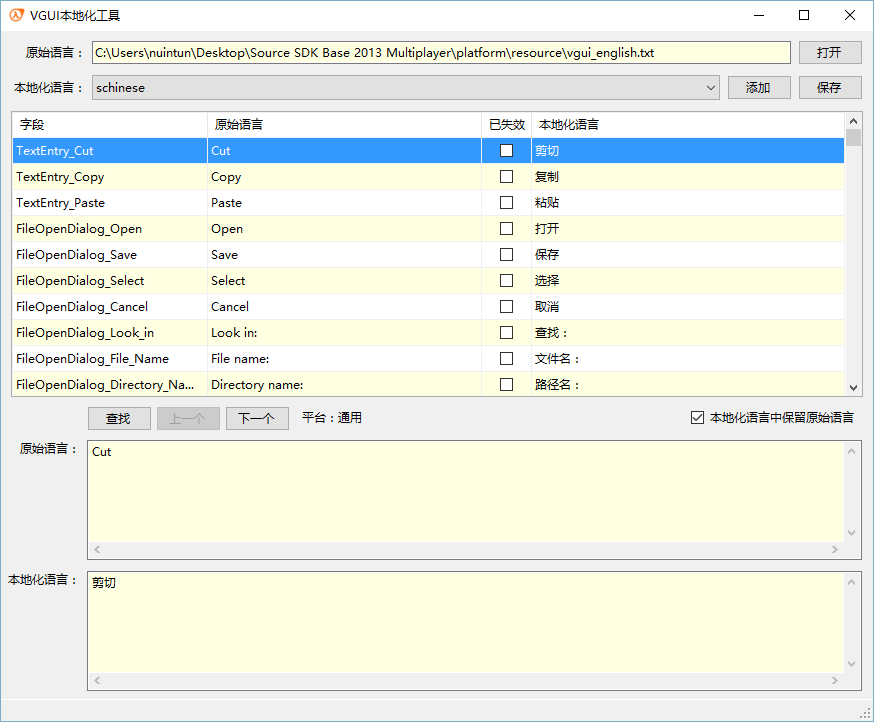The height and width of the screenshot is (722, 874).
Task: Click the 复制 translation cell
Action: click(688, 177)
